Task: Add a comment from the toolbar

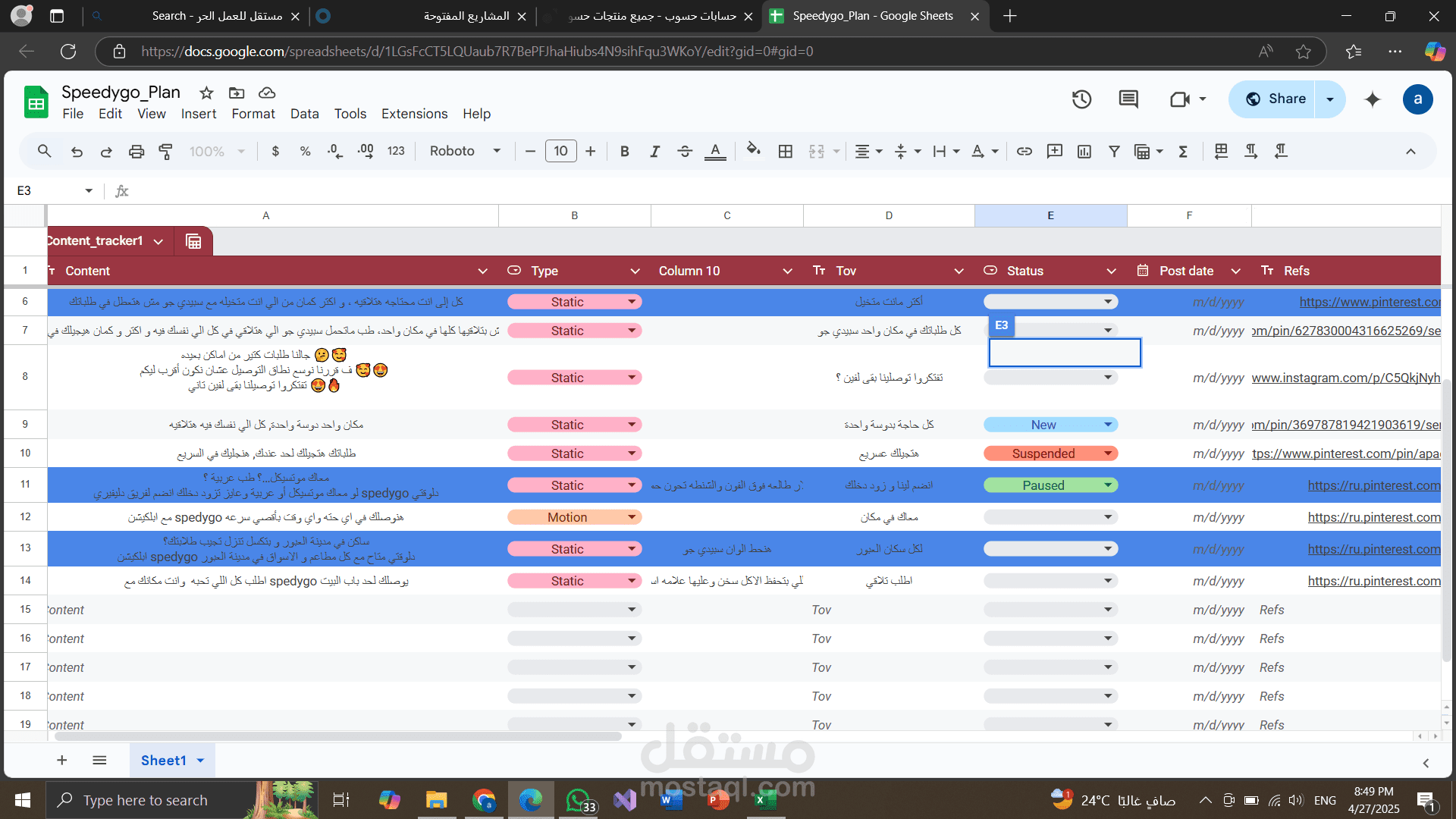Action: pos(1055,151)
